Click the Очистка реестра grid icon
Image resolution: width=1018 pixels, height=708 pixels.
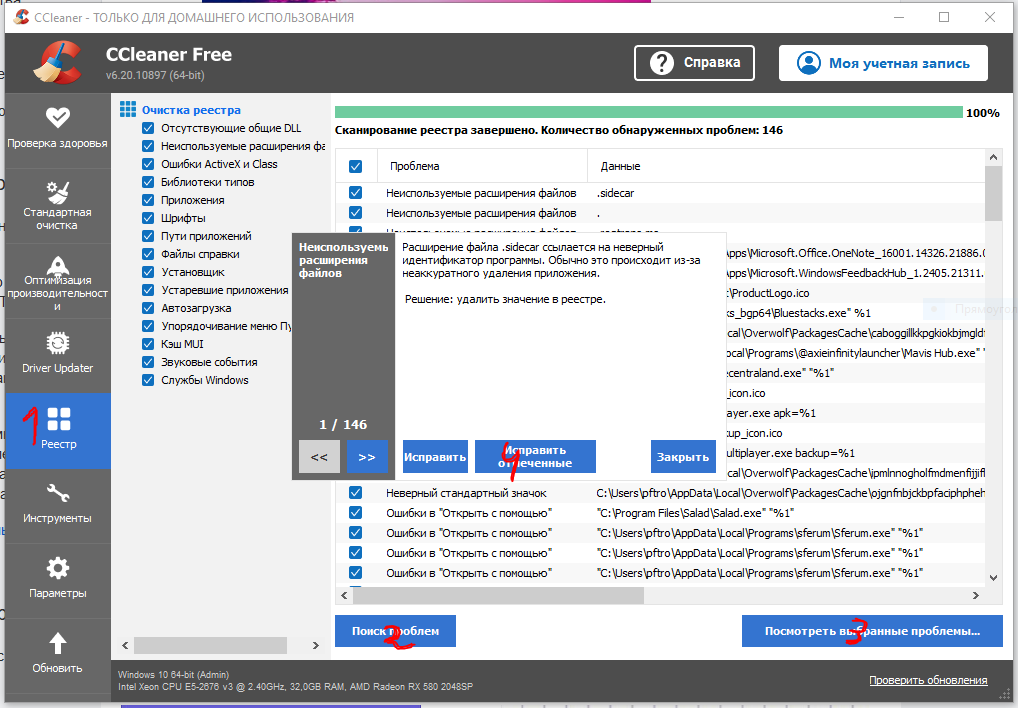click(x=128, y=109)
